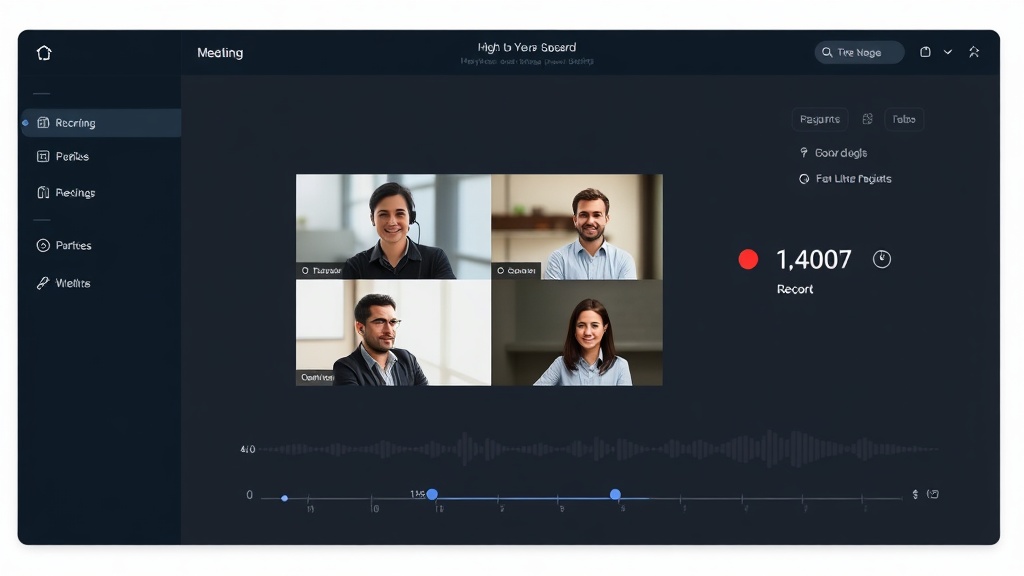Click the Talbs button
1024x576 pixels.
pos(904,118)
